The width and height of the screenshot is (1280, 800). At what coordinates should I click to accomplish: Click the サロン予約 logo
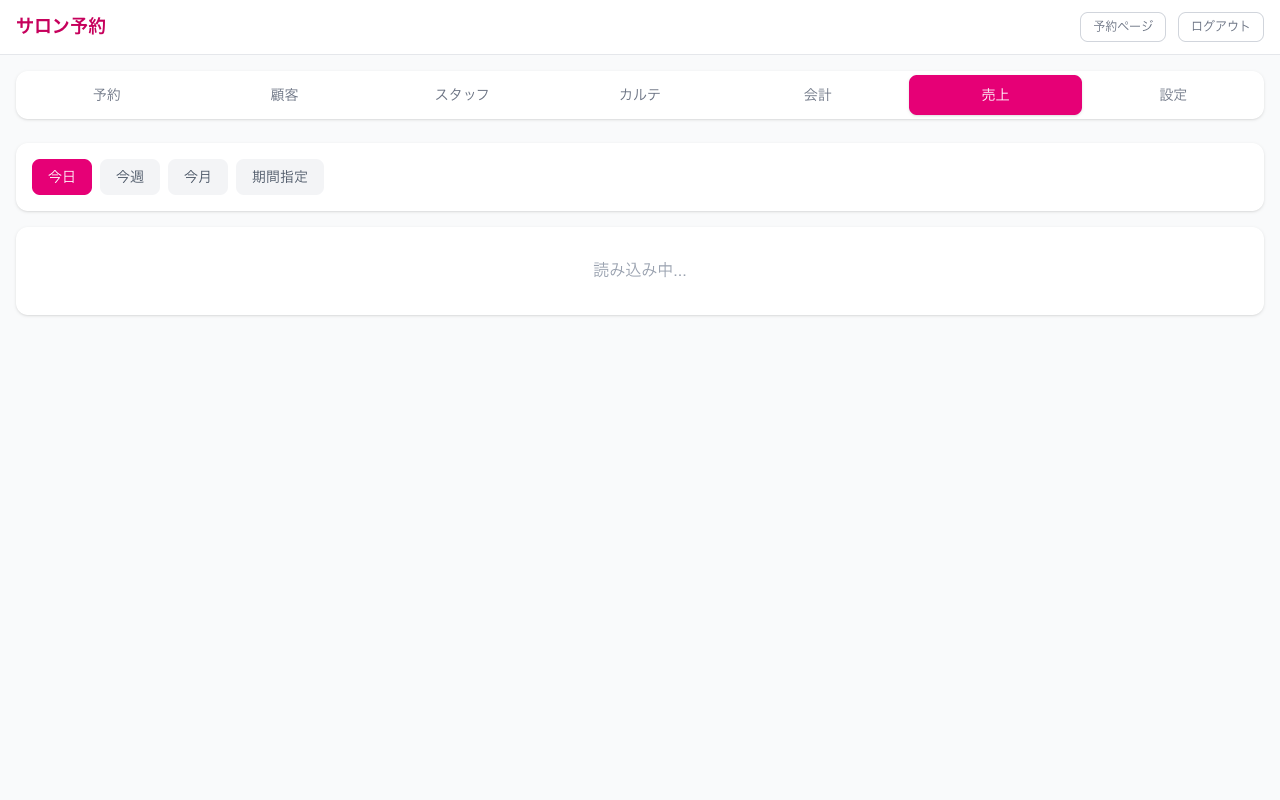coord(61,26)
